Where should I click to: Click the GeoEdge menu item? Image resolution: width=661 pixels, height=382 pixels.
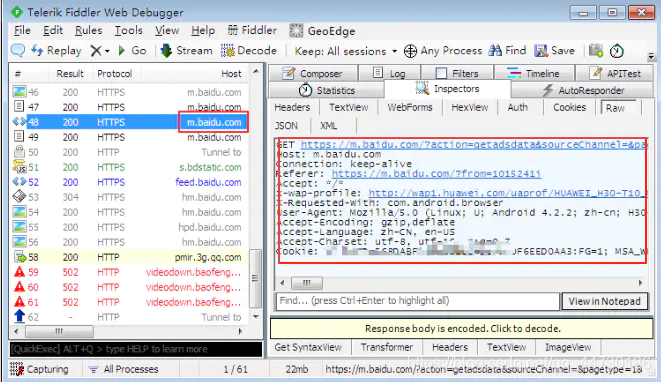click(x=322, y=31)
